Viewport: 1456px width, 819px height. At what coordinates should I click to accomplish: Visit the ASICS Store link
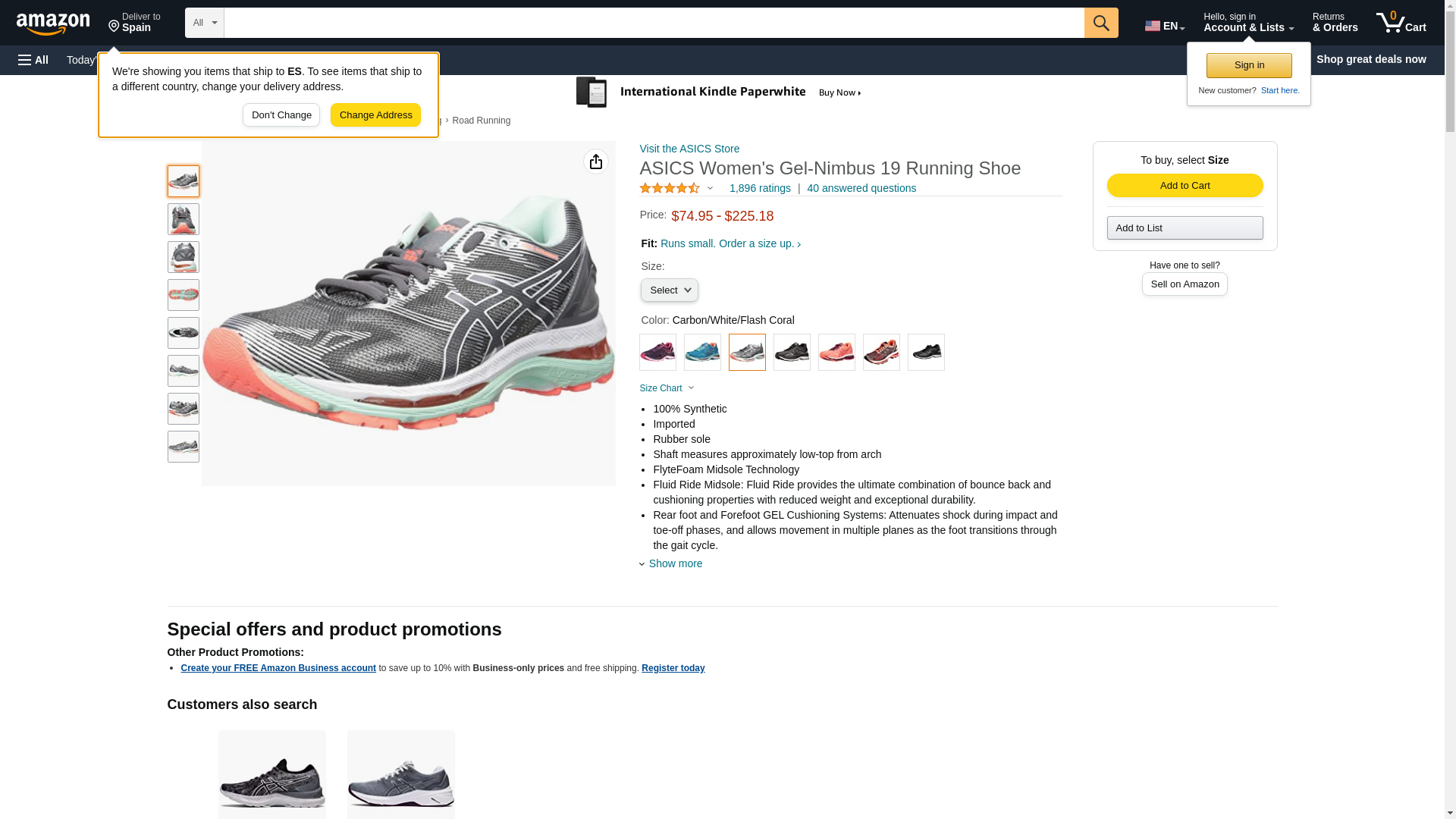click(x=689, y=149)
